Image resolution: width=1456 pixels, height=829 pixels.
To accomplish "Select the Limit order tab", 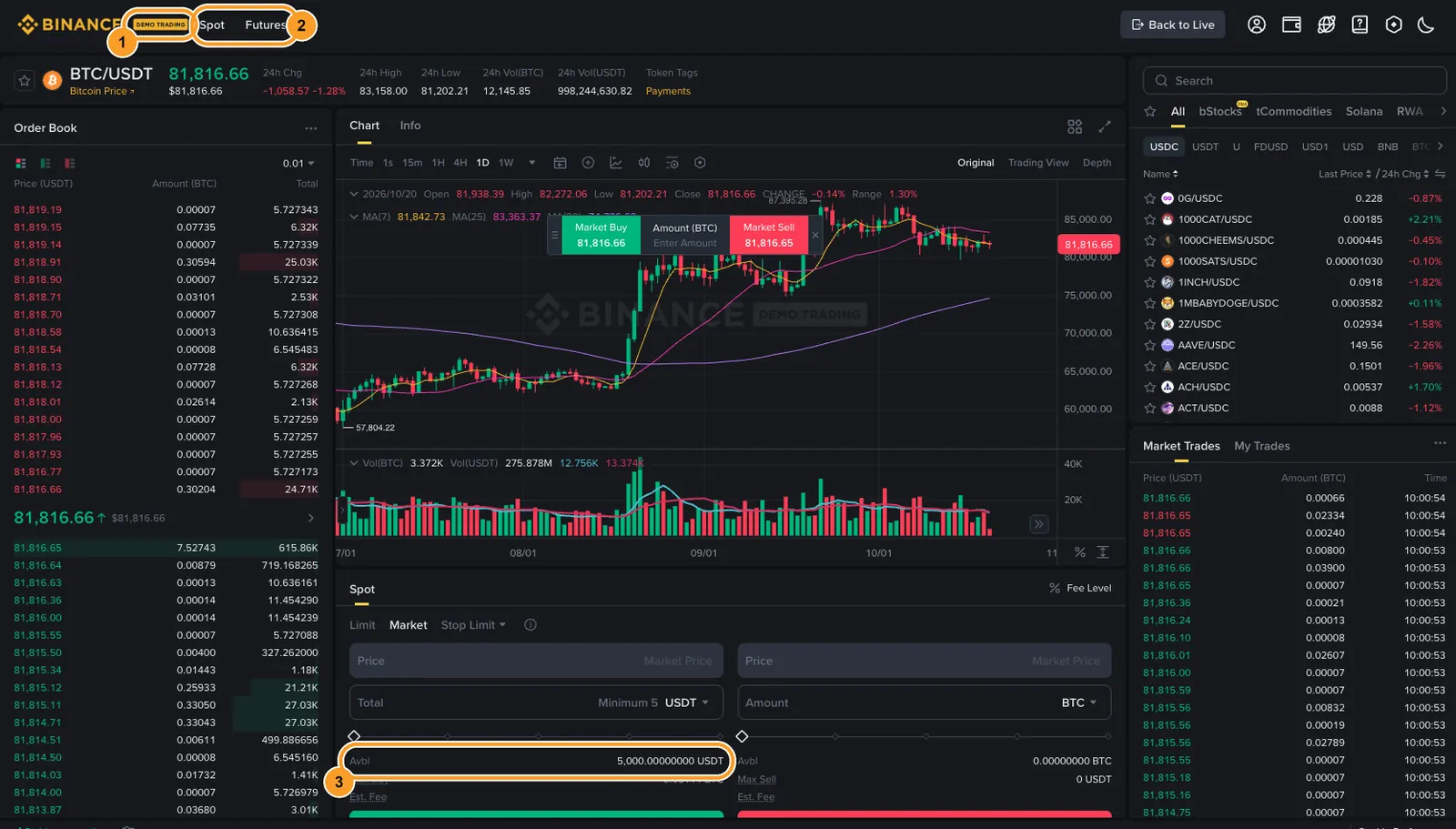I will click(362, 625).
